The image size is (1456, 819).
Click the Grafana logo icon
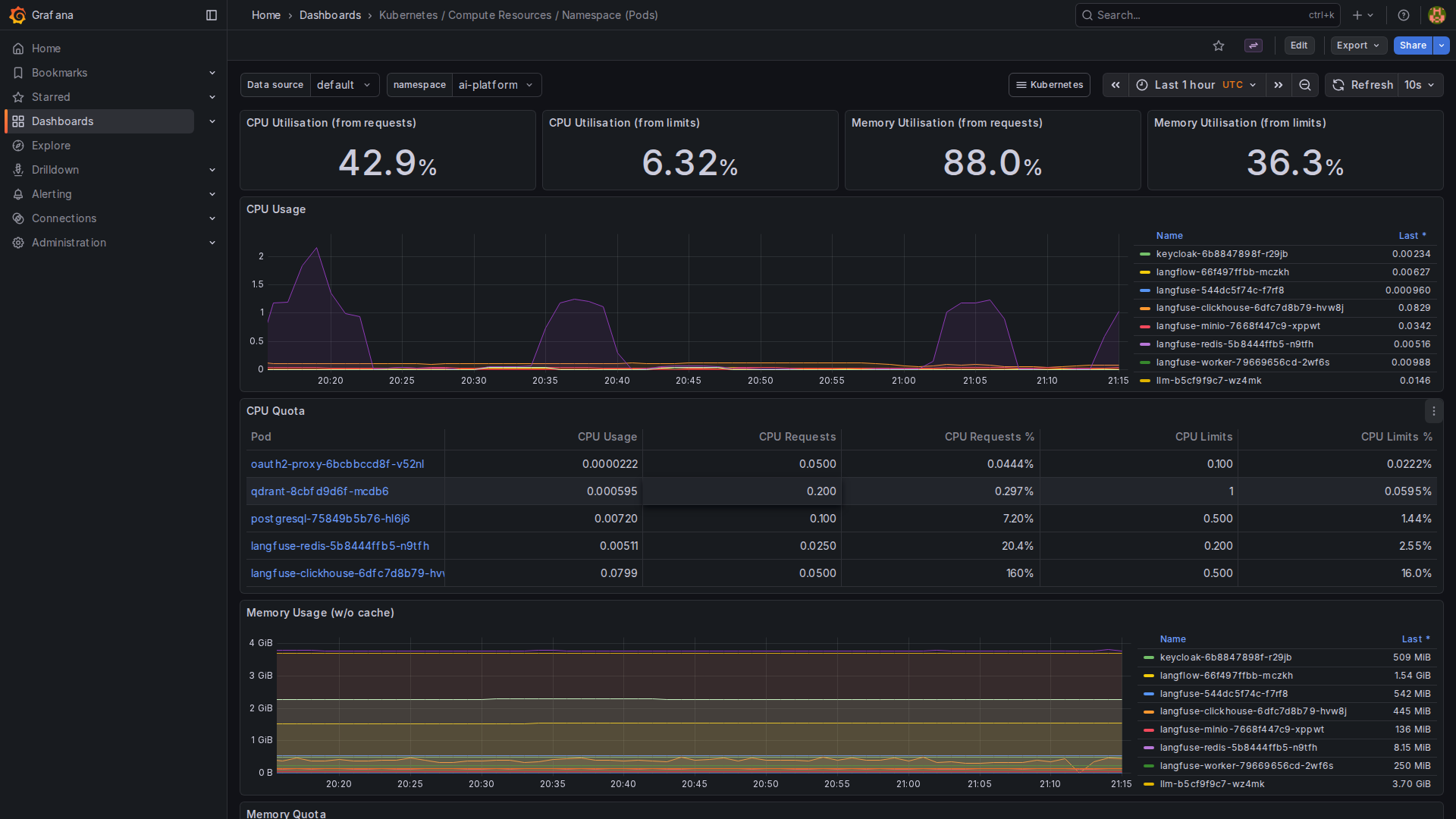17,15
